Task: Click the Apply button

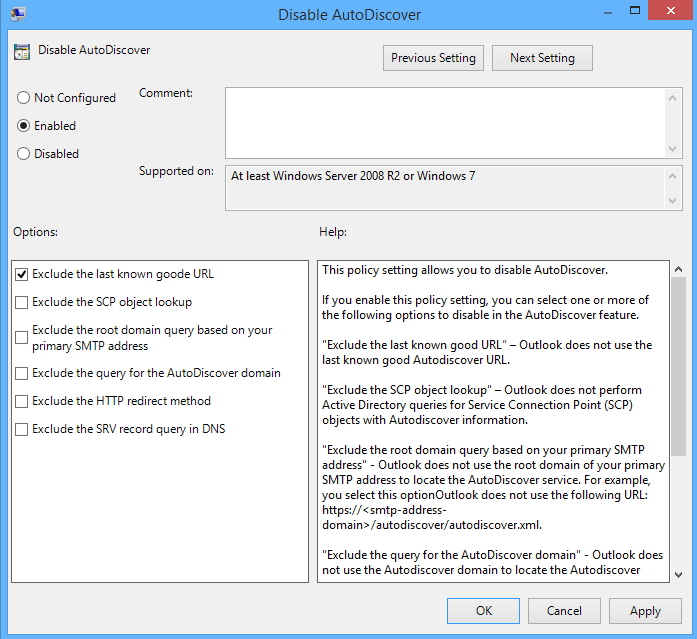Action: click(645, 611)
